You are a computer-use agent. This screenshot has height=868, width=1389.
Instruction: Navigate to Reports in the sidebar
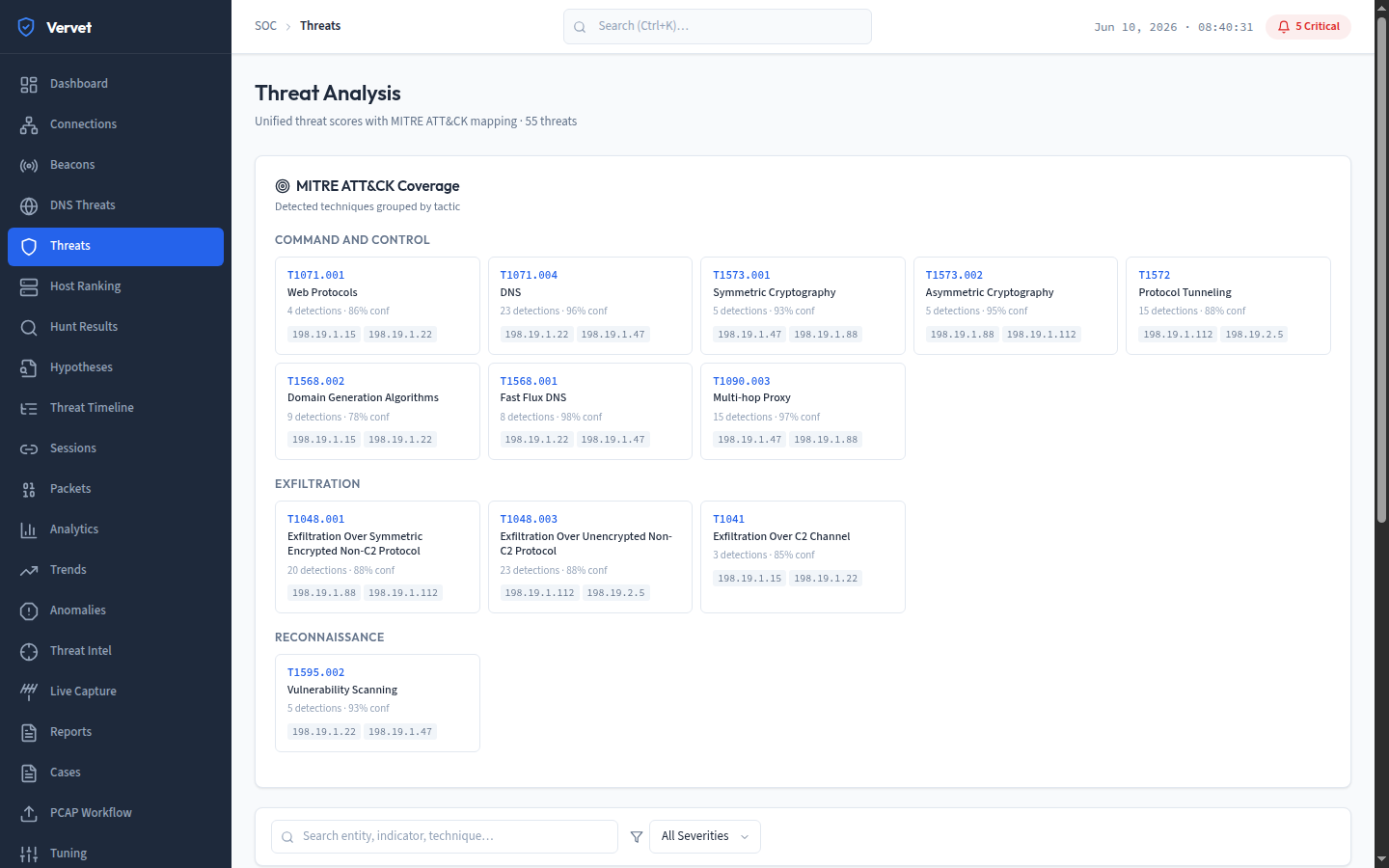[x=116, y=732]
